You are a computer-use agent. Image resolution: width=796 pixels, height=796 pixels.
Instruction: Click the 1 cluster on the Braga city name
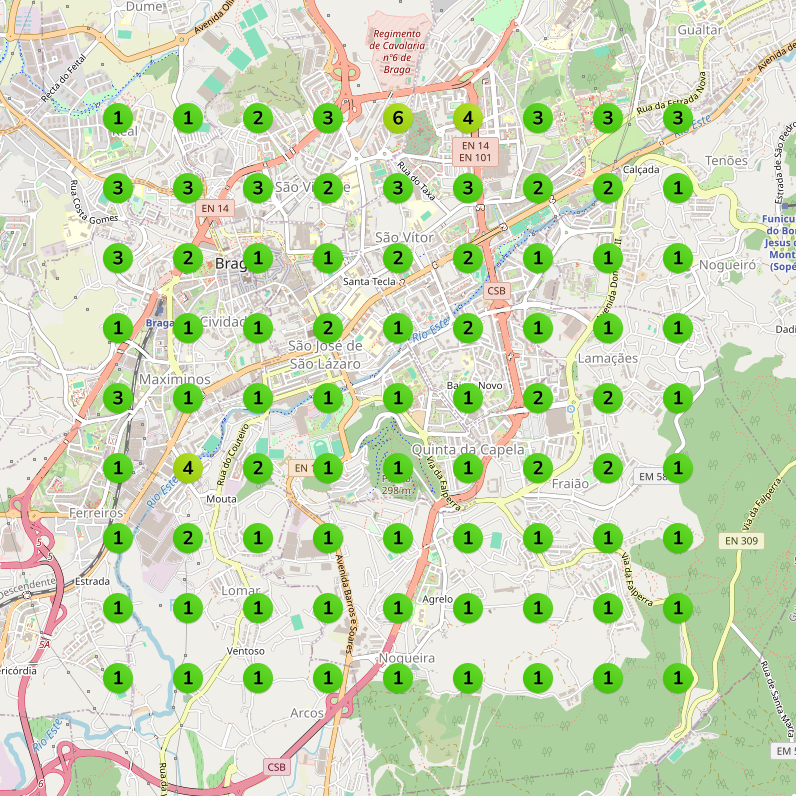pos(258,258)
